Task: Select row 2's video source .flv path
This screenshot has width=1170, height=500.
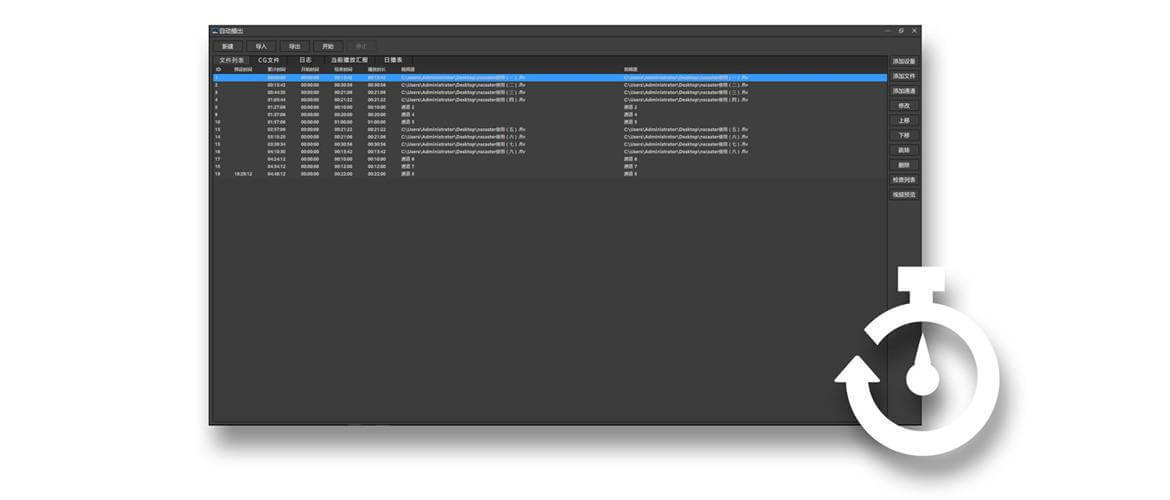Action: point(463,84)
